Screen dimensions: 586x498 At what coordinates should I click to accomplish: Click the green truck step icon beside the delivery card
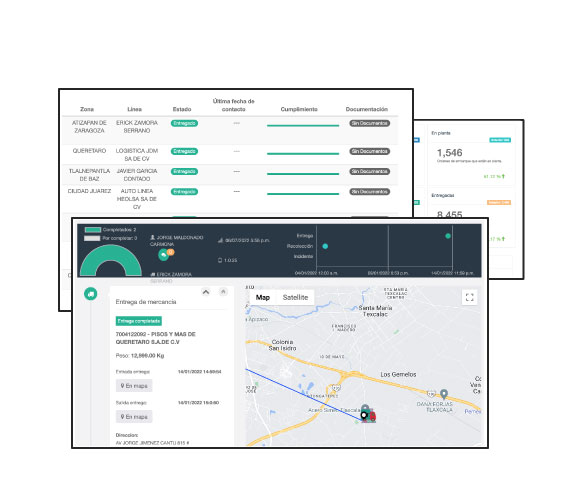pyautogui.click(x=90, y=294)
